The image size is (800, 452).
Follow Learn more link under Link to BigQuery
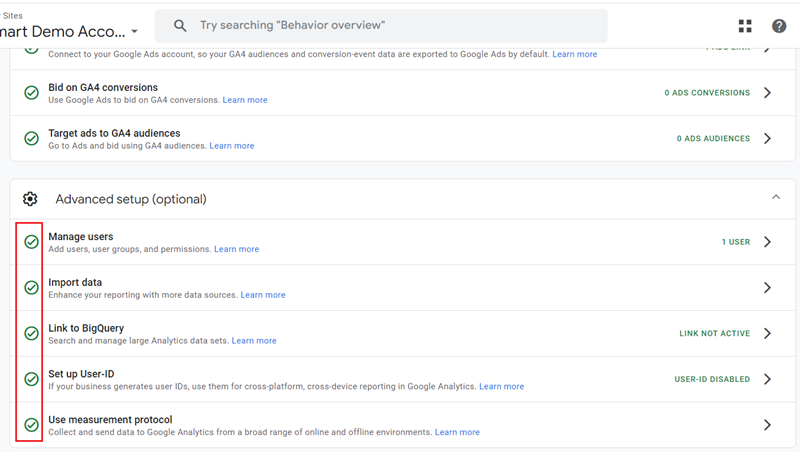254,341
